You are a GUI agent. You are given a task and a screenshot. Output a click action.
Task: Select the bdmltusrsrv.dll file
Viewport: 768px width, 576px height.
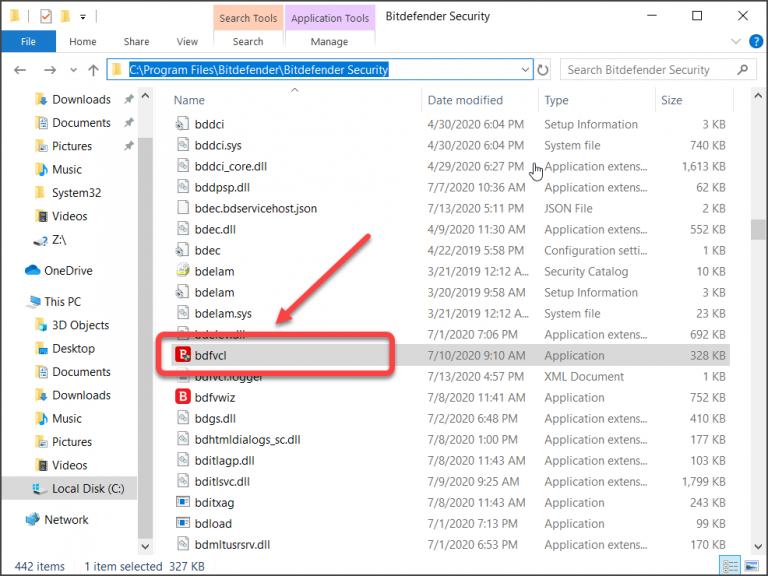pos(232,544)
